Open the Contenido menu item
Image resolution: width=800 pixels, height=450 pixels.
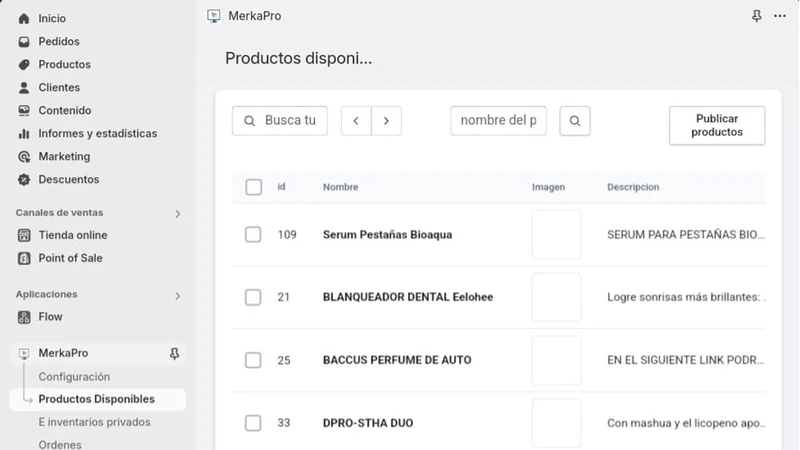(65, 111)
